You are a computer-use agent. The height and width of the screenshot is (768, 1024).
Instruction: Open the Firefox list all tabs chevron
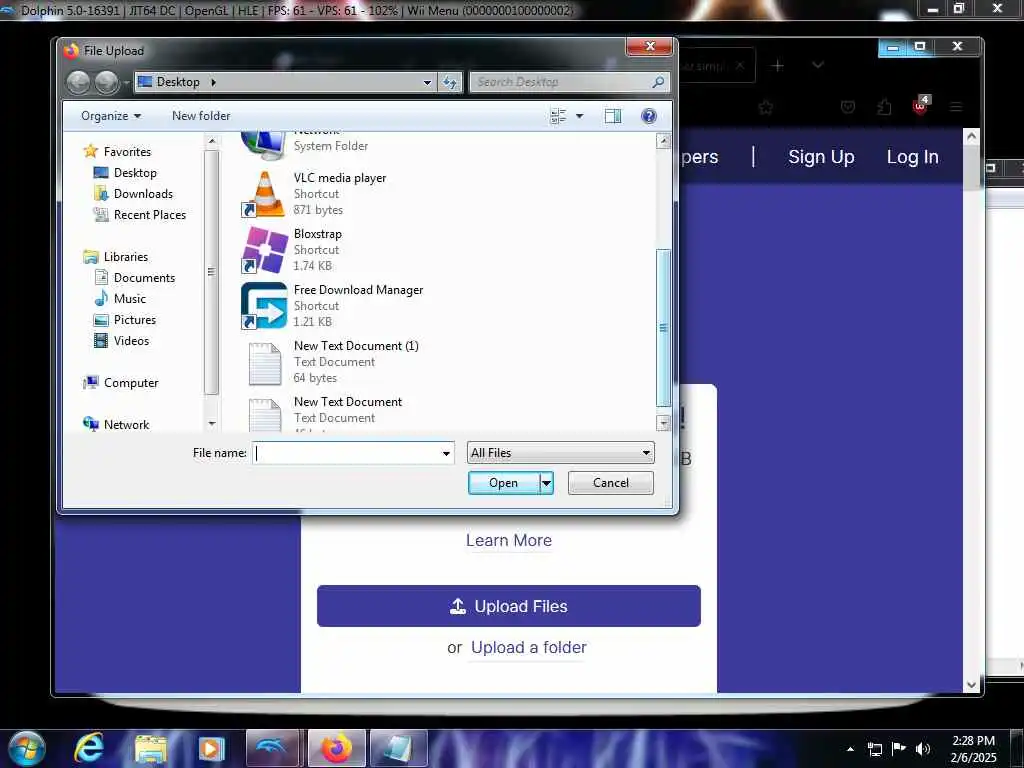click(x=818, y=65)
